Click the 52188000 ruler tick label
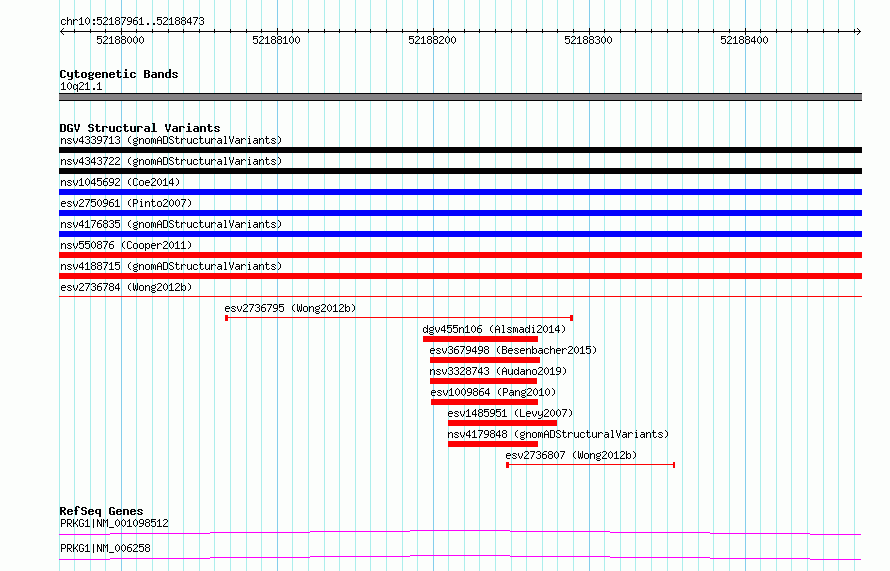Image resolution: width=890 pixels, height=571 pixels. click(120, 40)
